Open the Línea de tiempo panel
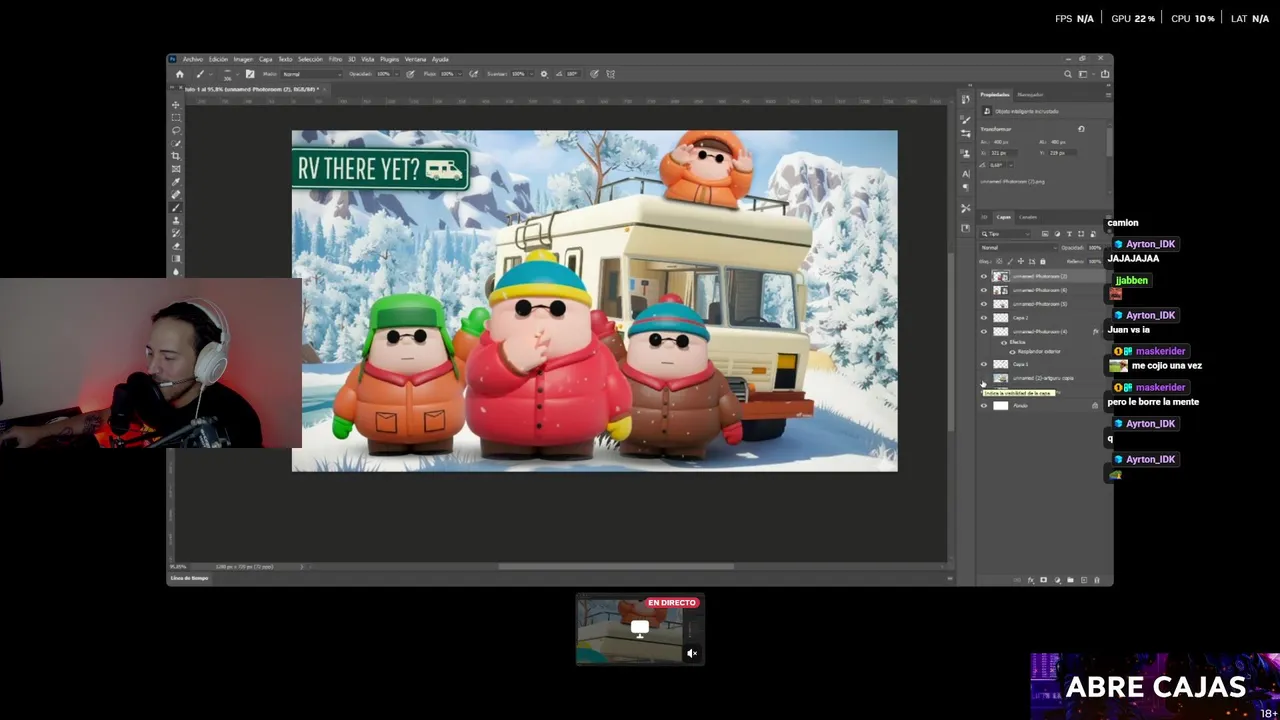1280x720 pixels. tap(190, 578)
